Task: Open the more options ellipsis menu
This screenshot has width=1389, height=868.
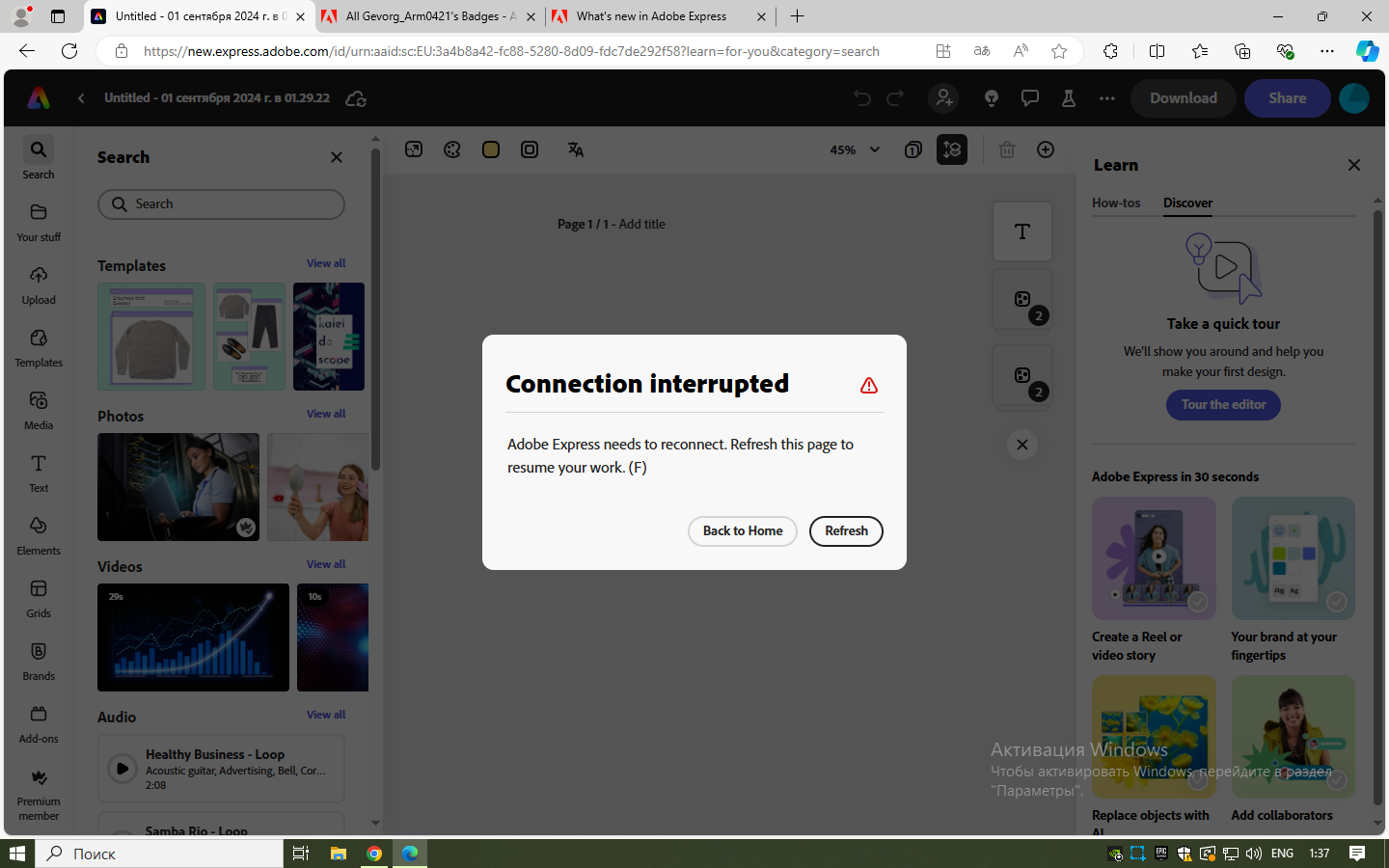Action: [x=1106, y=97]
